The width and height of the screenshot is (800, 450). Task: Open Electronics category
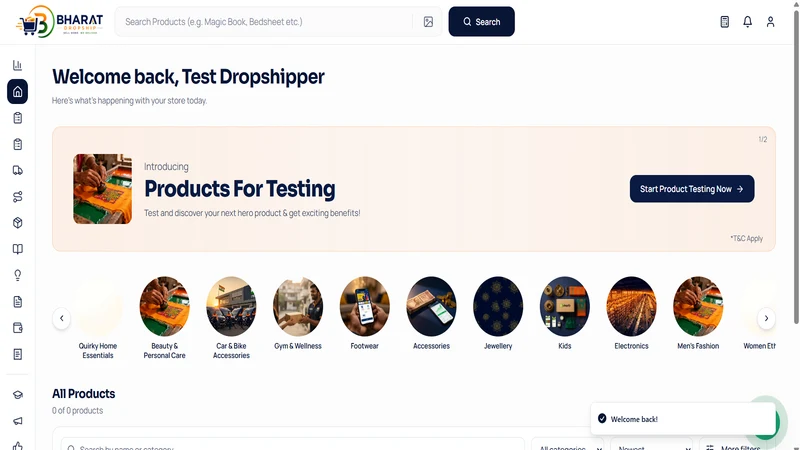631,314
